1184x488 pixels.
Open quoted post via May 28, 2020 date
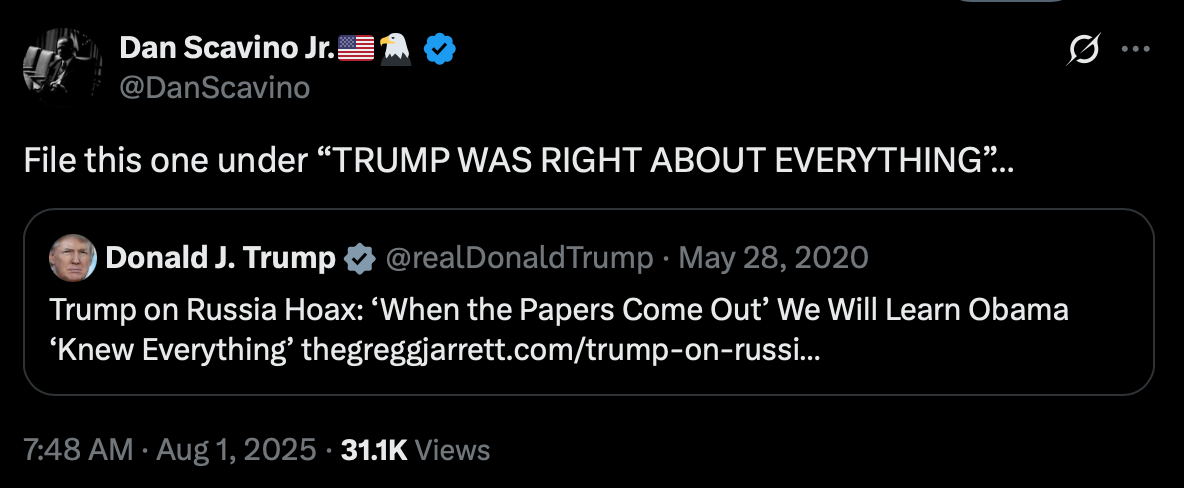pyautogui.click(x=773, y=259)
